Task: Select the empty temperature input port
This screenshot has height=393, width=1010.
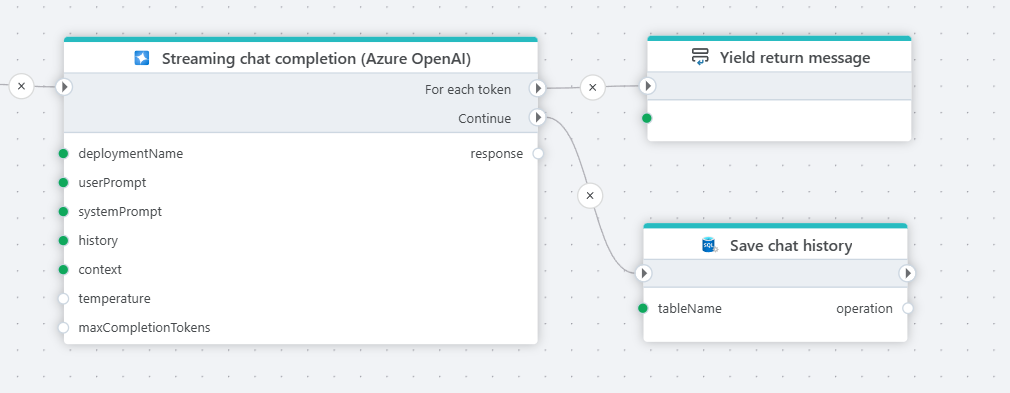Action: coord(63,298)
